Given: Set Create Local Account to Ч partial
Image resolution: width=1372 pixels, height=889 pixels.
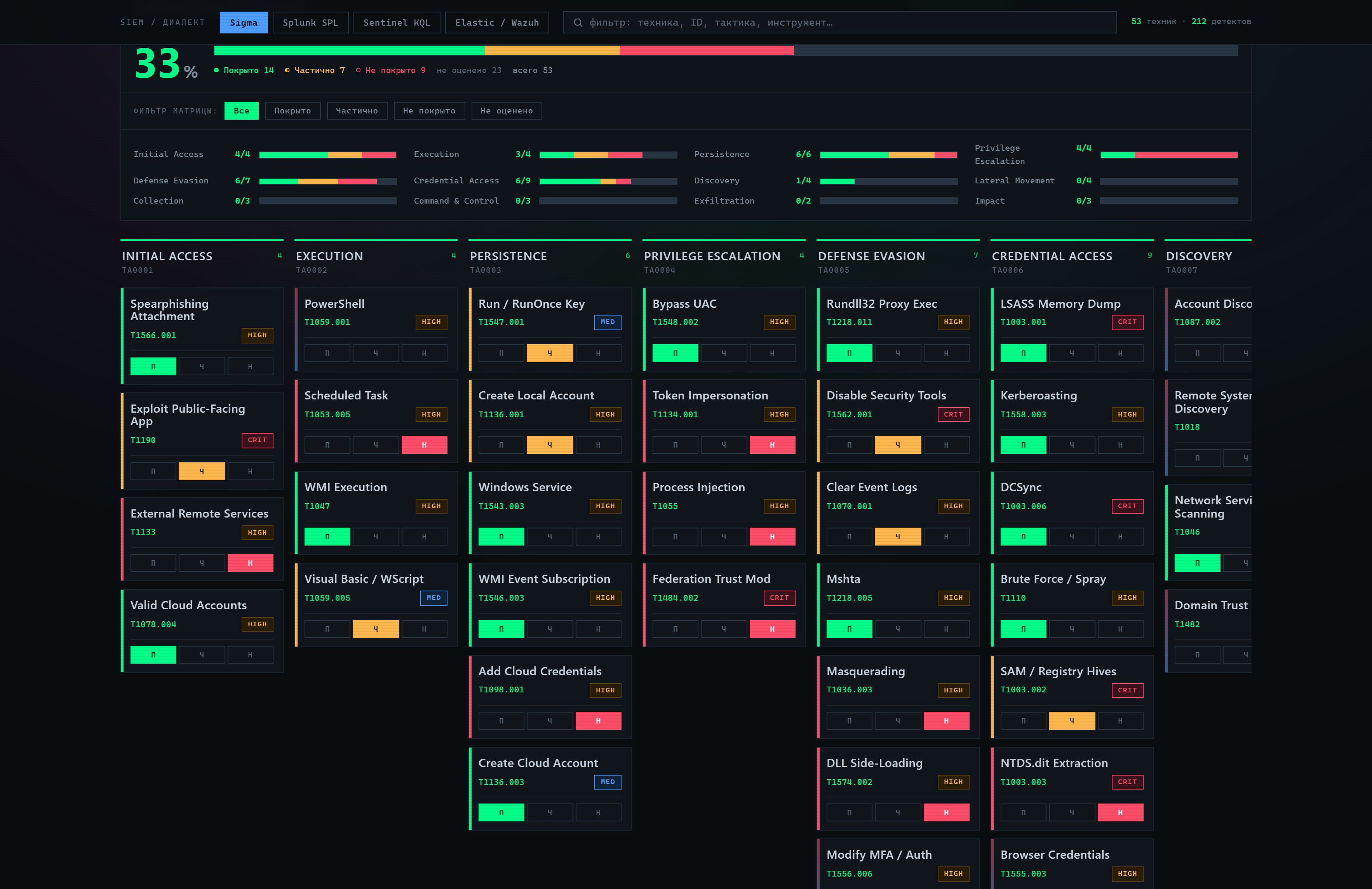Looking at the screenshot, I should click(550, 445).
